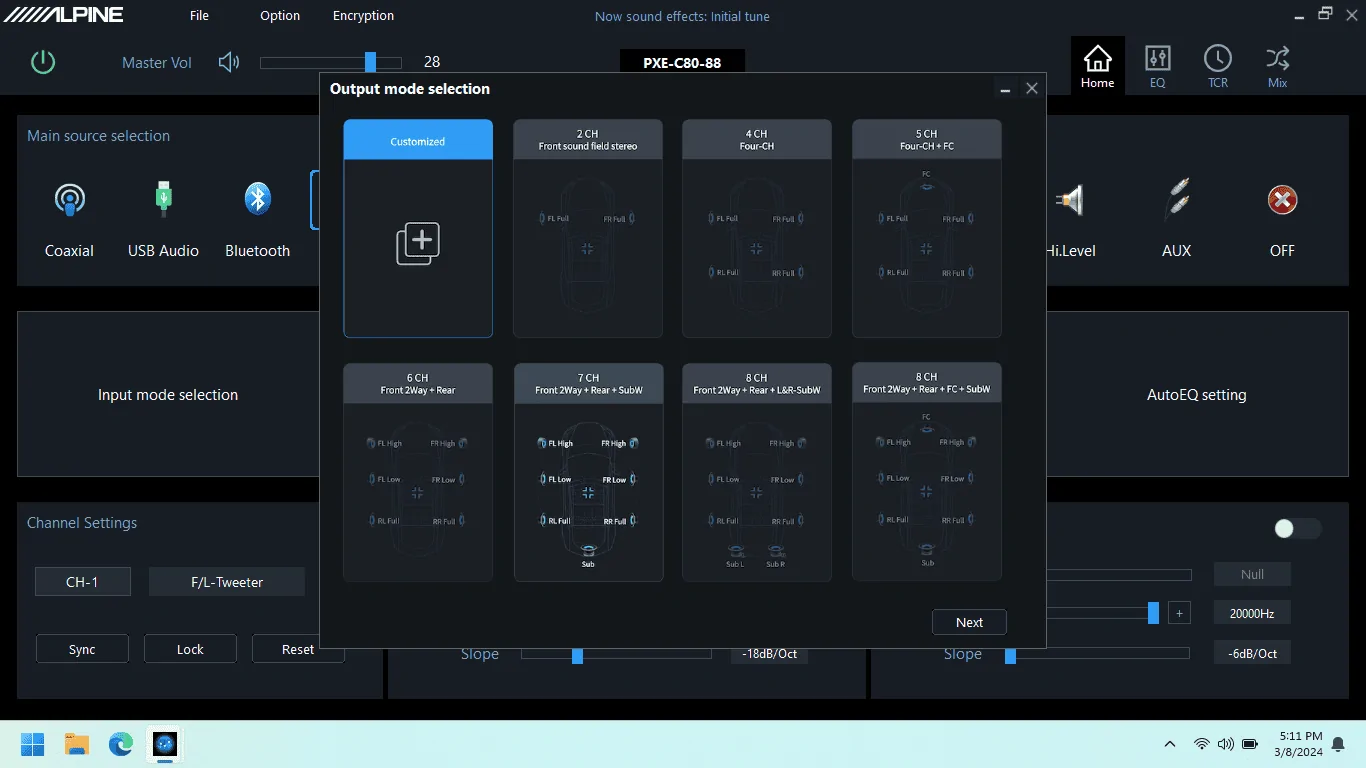
Task: Launch Microsoft Edge from the taskbar
Action: click(x=121, y=744)
